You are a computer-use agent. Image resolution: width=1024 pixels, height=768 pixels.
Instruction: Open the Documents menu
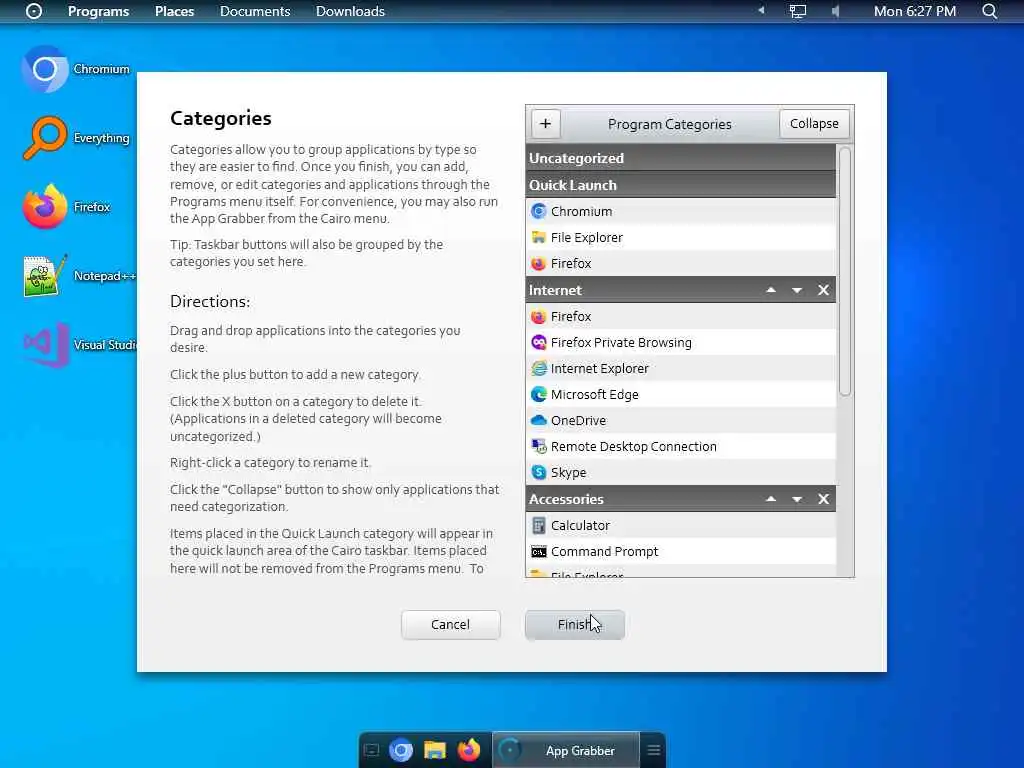tap(255, 11)
